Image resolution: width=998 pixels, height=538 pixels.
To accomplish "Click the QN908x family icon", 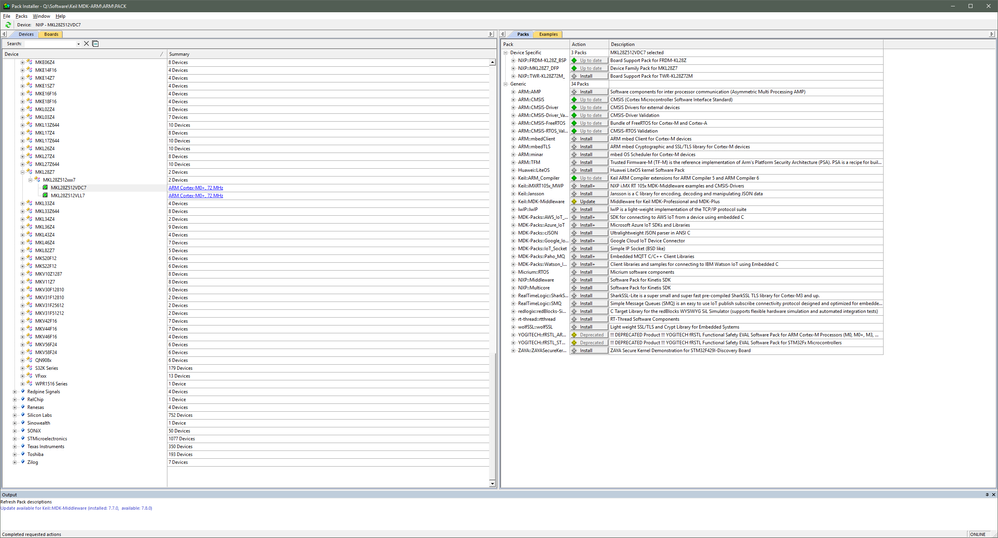I will 30,360.
